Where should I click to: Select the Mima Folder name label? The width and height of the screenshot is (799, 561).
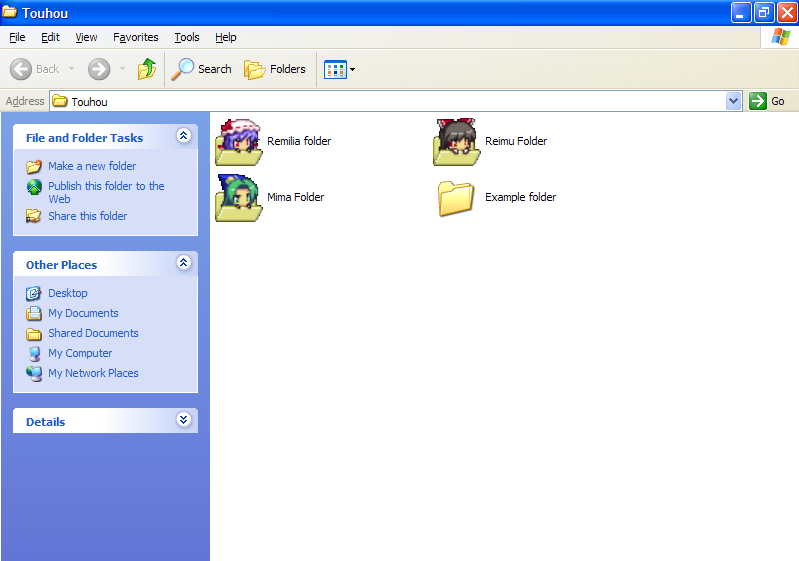click(296, 197)
